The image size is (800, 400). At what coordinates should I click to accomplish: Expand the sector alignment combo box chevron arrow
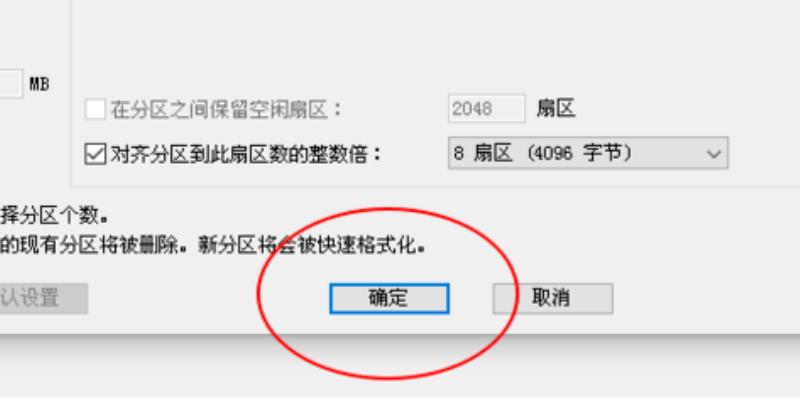tap(713, 154)
